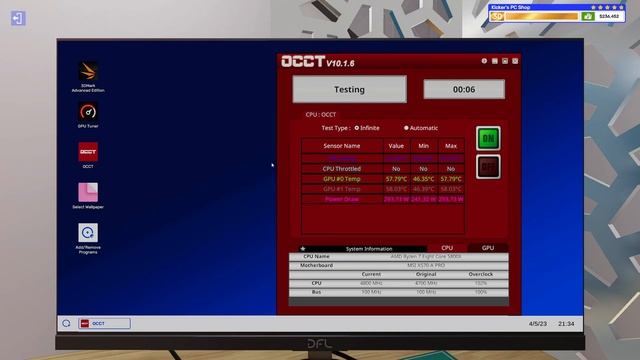Click the exit-monitor icon at top left
Viewport: 640px width, 360px height.
click(x=18, y=18)
